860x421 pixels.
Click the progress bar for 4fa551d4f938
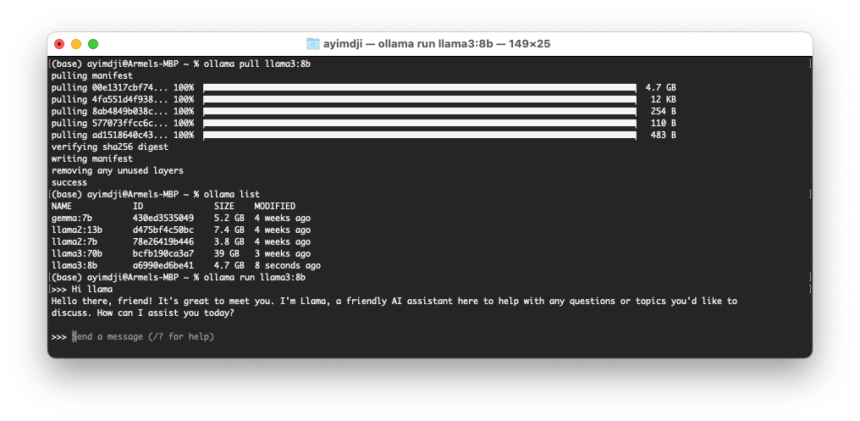click(x=419, y=99)
